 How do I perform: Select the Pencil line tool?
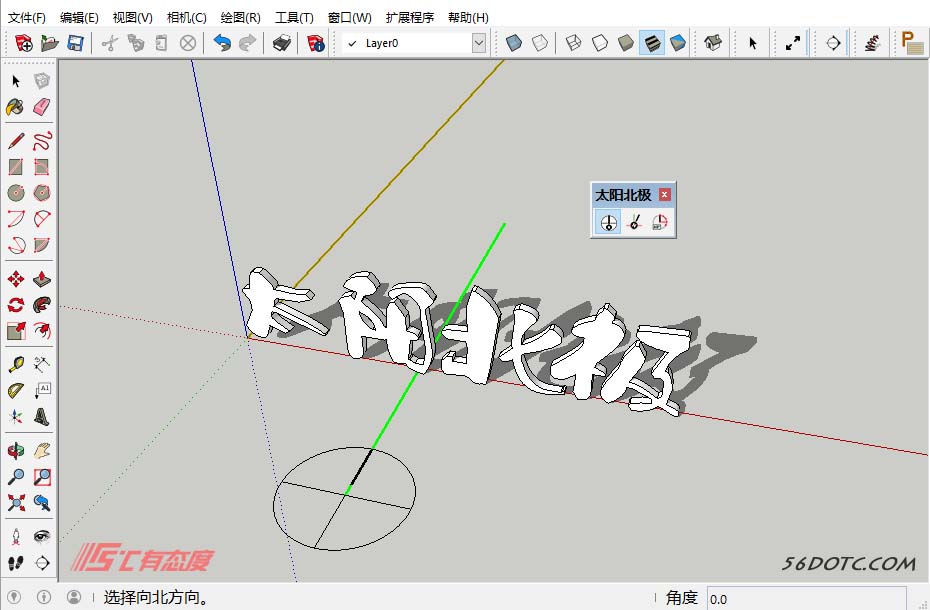tap(15, 140)
